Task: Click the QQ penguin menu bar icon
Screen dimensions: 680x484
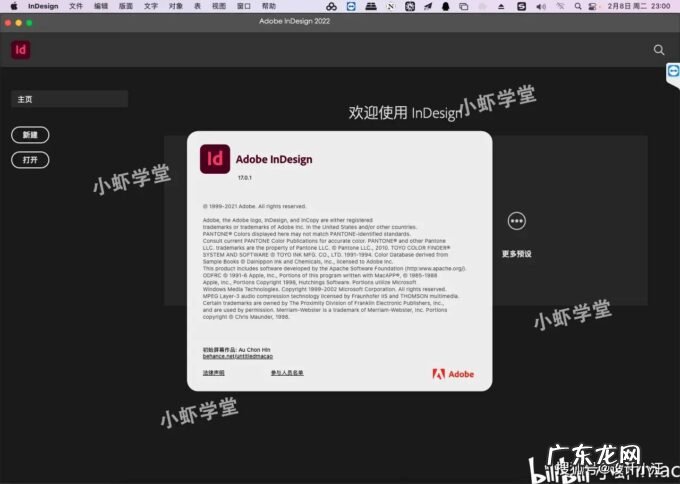Action: tap(445, 7)
